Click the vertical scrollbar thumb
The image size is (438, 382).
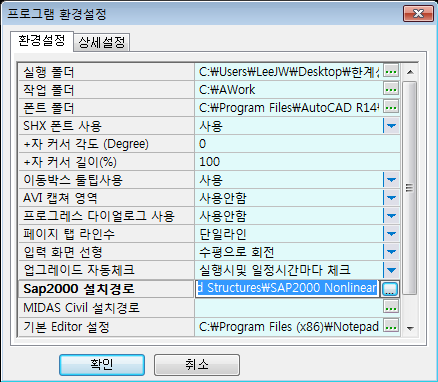click(x=410, y=188)
